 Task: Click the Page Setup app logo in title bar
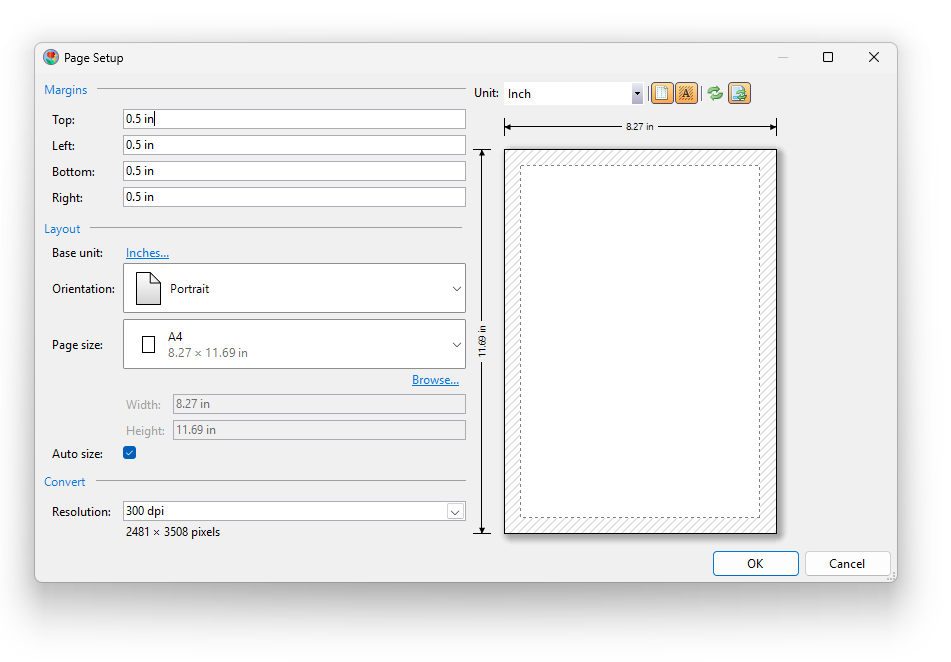pos(50,57)
